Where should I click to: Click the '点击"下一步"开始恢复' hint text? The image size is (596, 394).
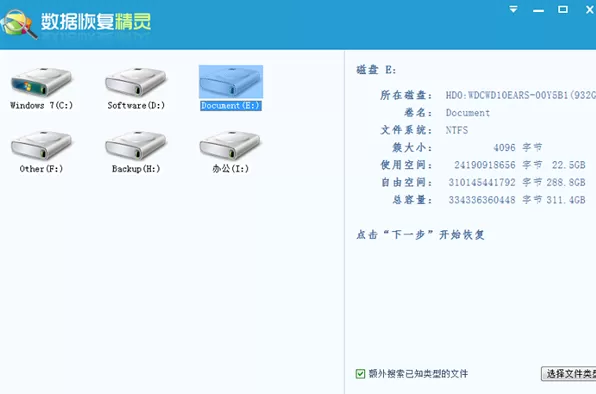[420, 234]
